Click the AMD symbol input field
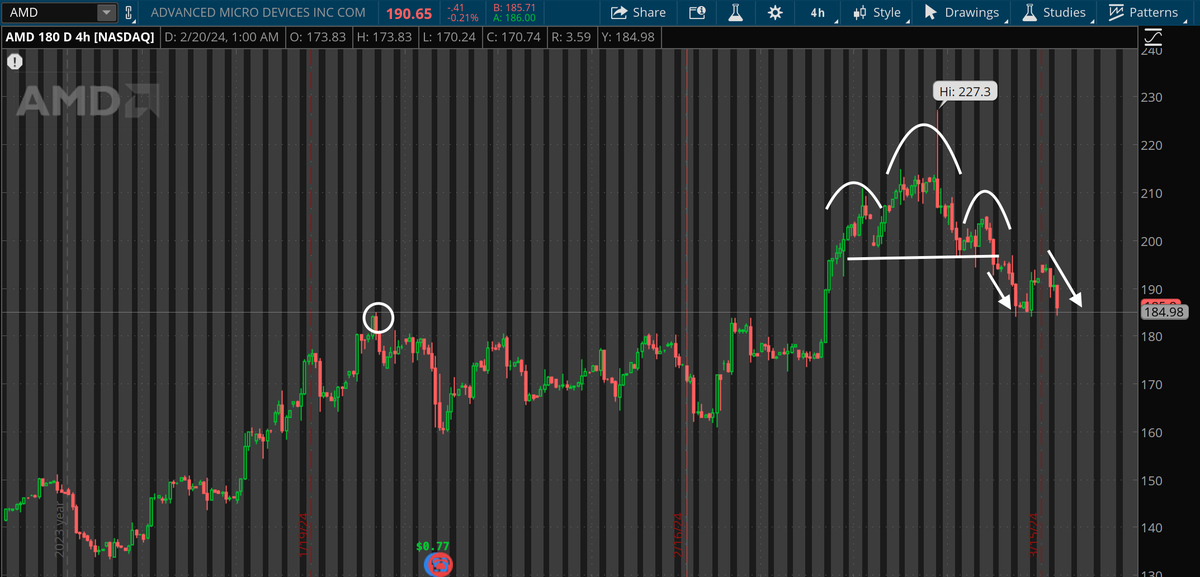Viewport: 1200px width, 577px height. [51, 13]
